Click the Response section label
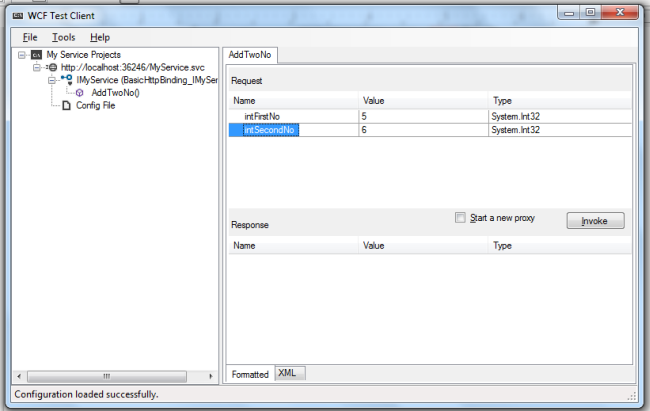The height and width of the screenshot is (411, 650). coord(250,225)
